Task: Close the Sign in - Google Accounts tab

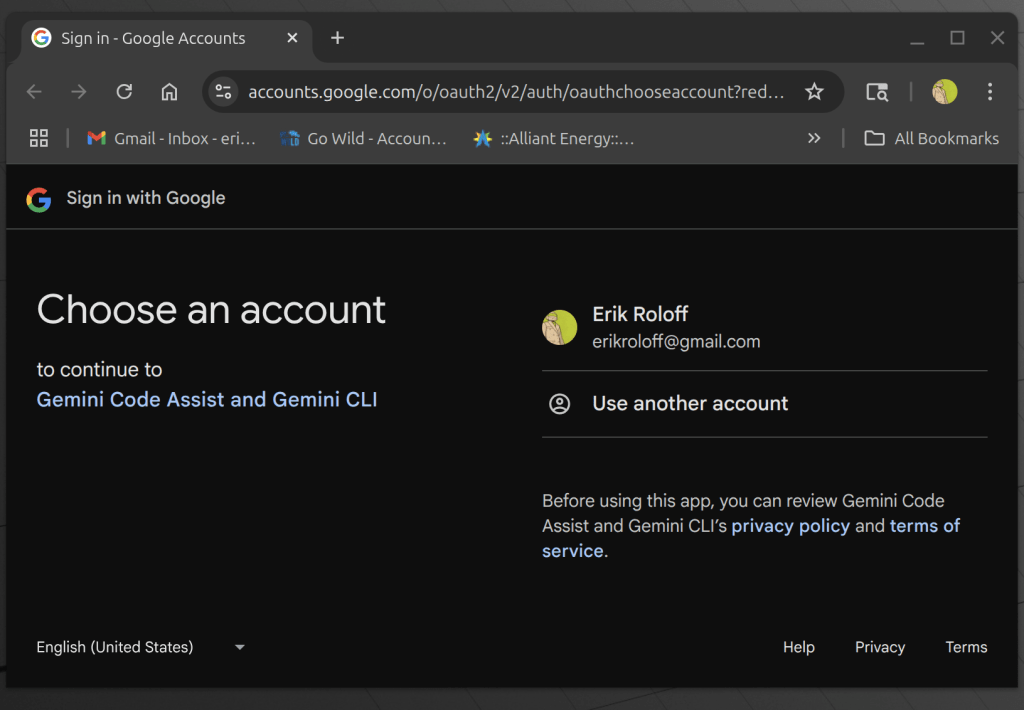Action: click(x=292, y=38)
